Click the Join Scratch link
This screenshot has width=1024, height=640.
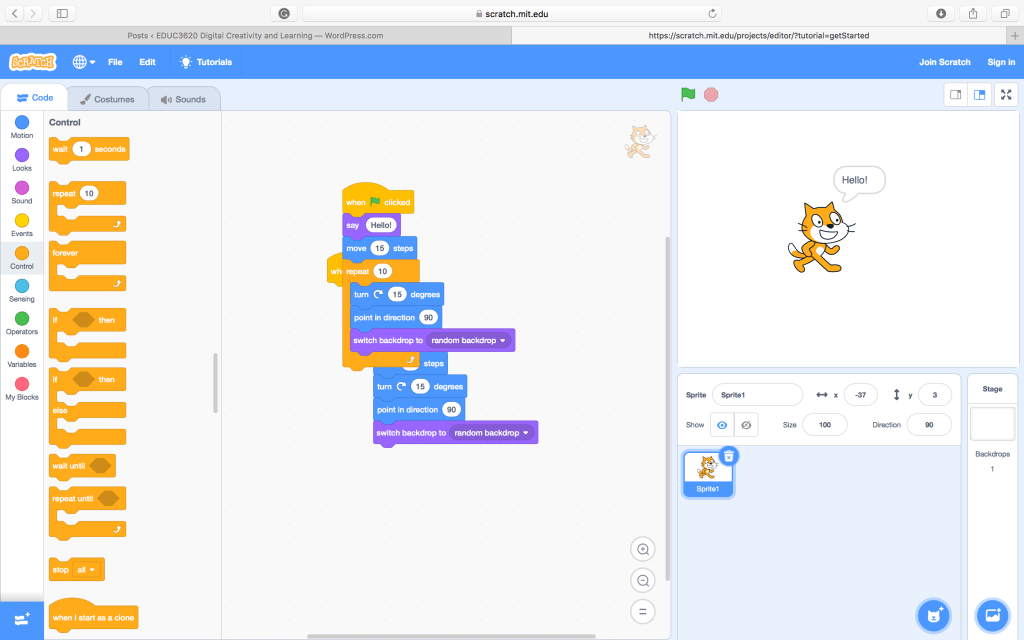click(944, 62)
